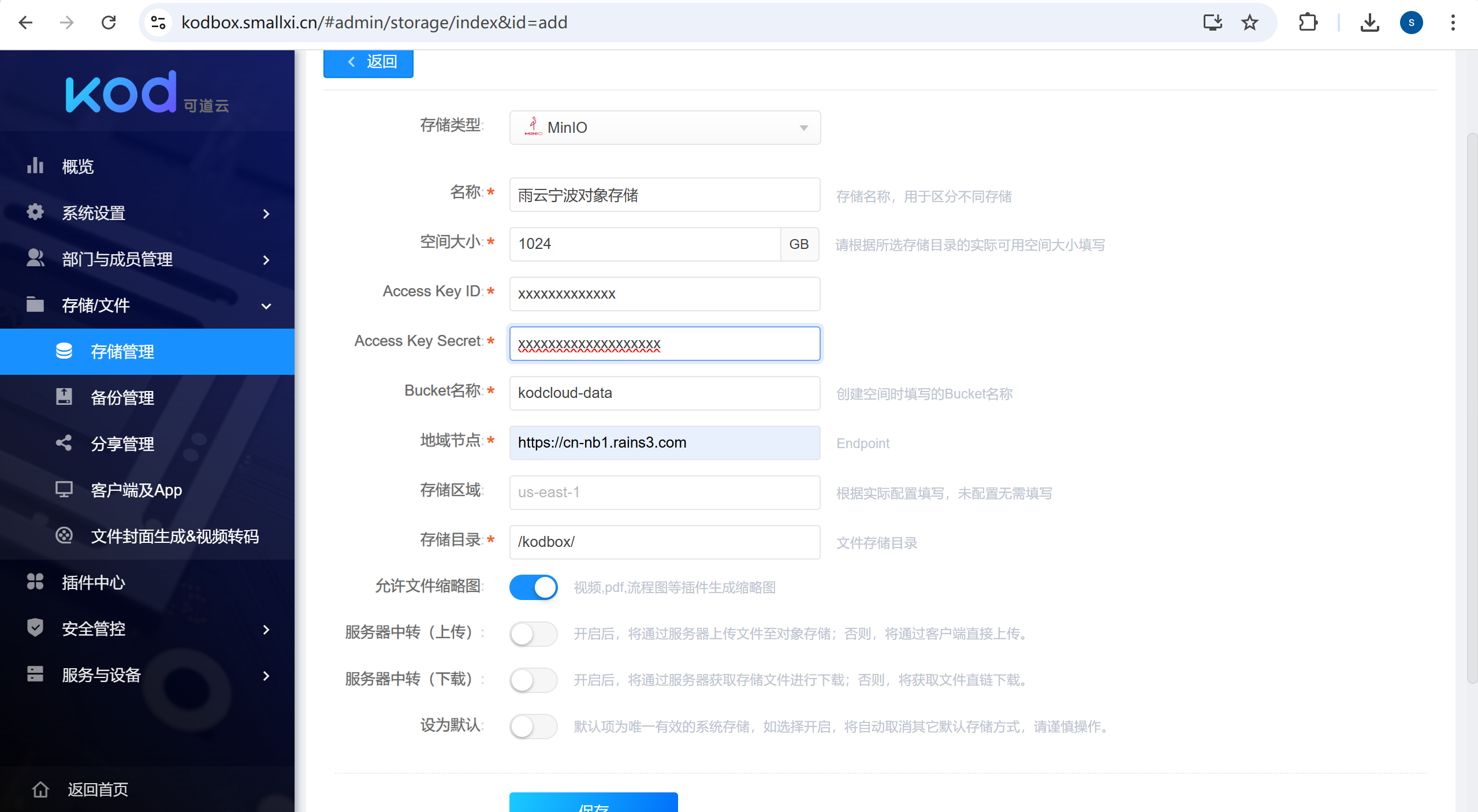The width and height of the screenshot is (1478, 812).
Task: Click the 系统设置 gear icon
Action: click(35, 212)
